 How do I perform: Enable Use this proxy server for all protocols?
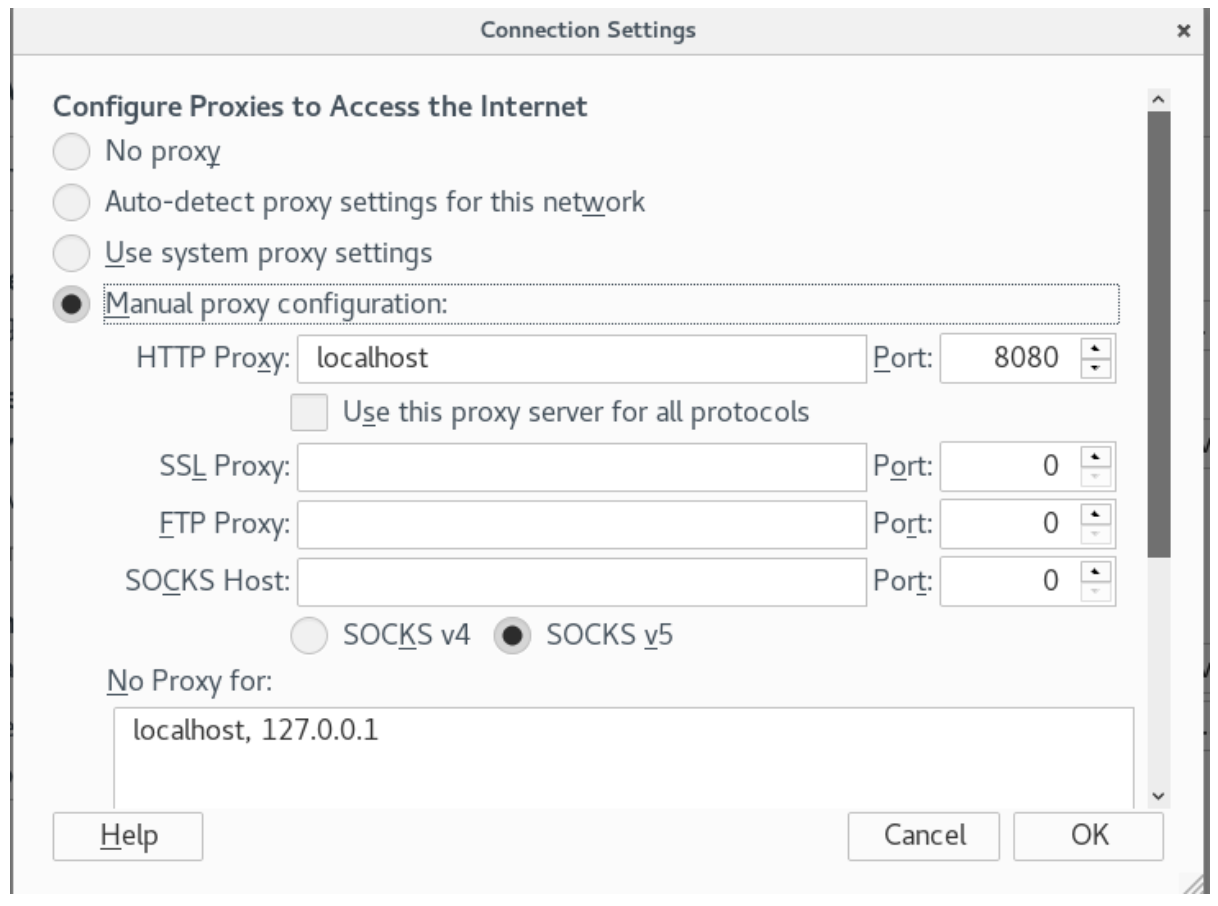(x=309, y=412)
